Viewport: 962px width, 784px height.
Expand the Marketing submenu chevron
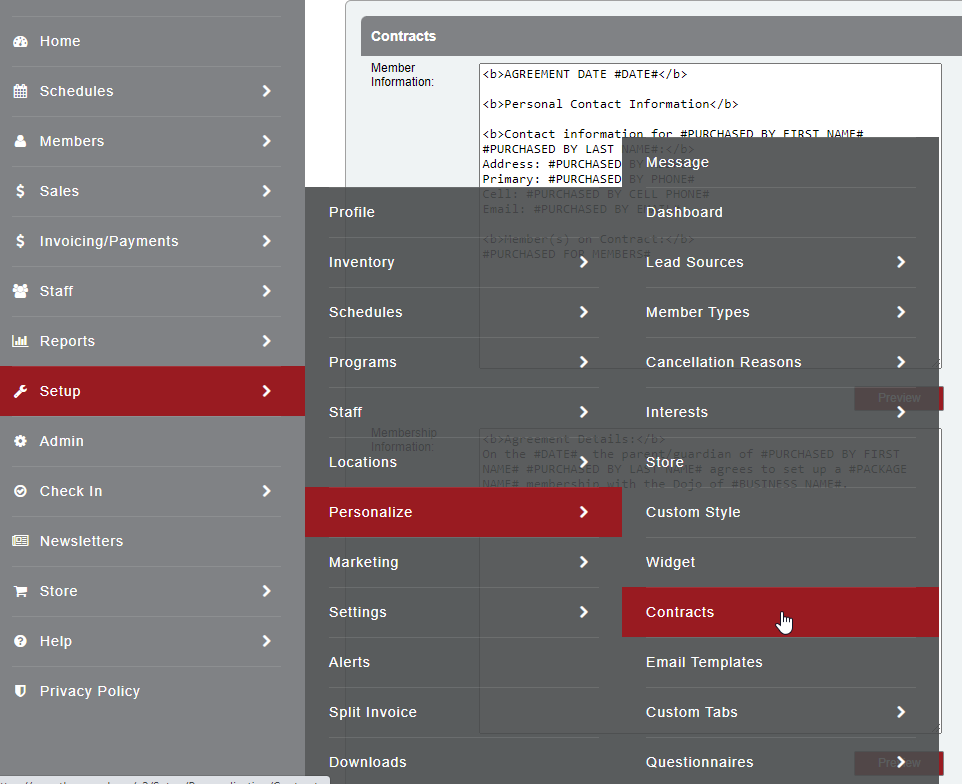coord(583,562)
